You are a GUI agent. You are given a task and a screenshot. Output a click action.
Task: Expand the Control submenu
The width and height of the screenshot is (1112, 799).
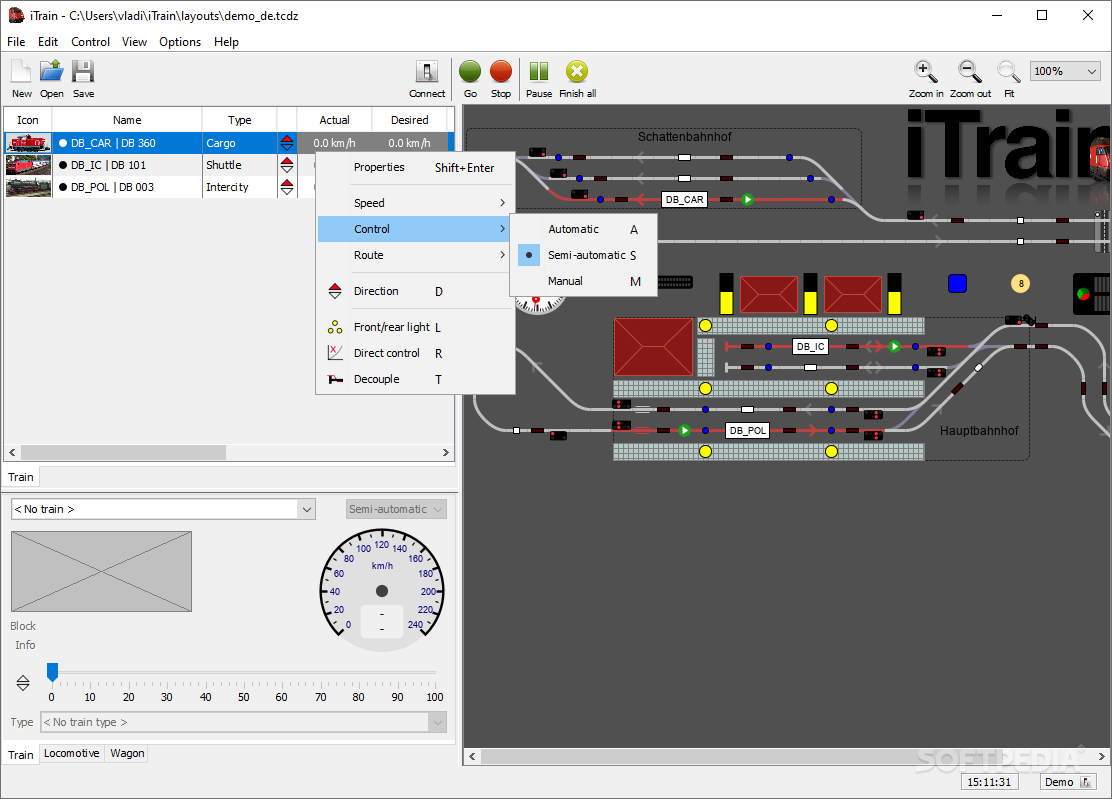click(415, 229)
